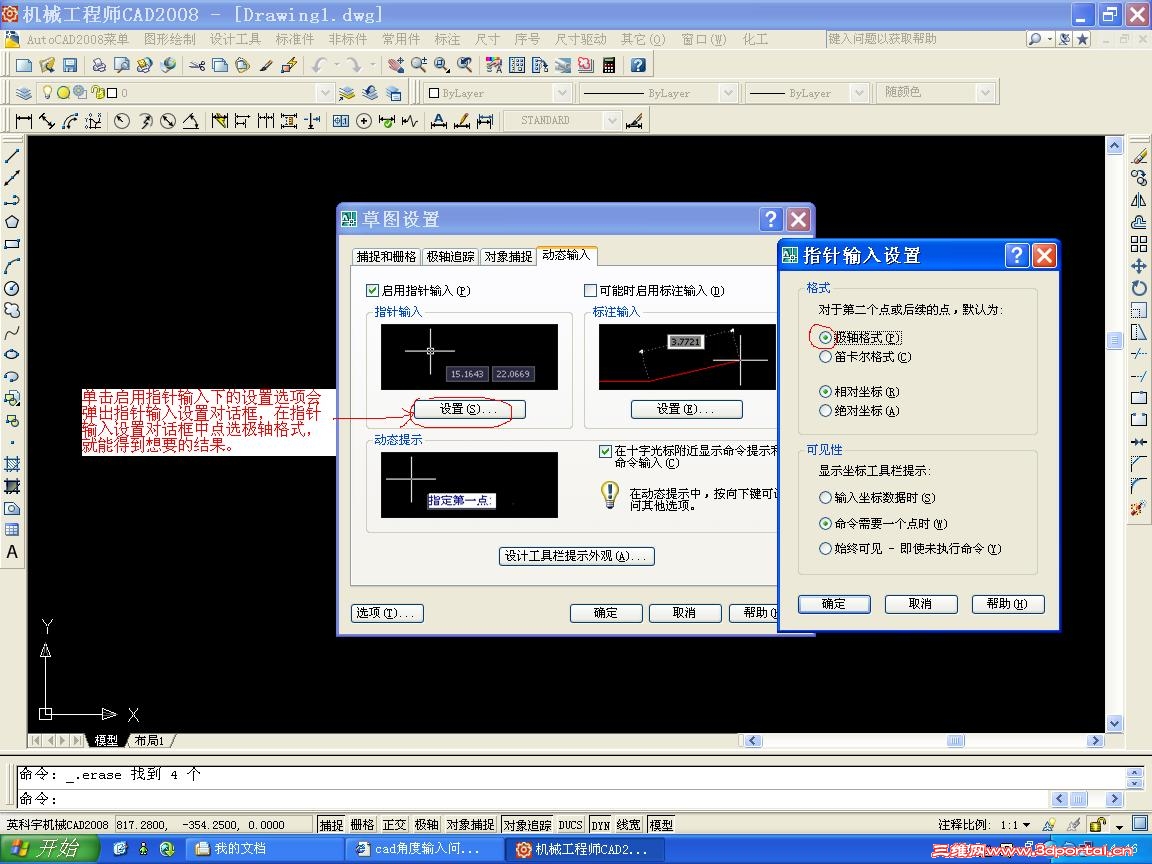
Task: Click the Print icon
Action: (x=98, y=65)
